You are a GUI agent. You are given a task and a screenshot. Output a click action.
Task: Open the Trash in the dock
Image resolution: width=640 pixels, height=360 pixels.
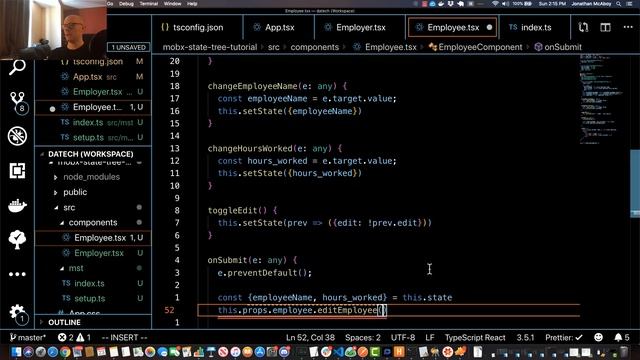(x=624, y=352)
